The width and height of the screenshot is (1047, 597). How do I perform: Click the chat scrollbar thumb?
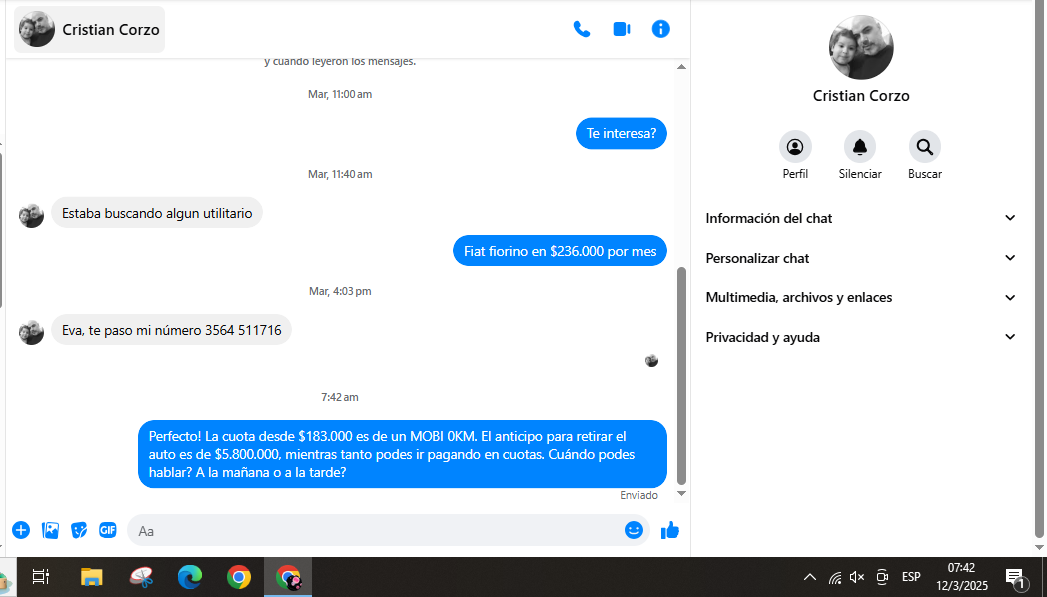tap(681, 375)
